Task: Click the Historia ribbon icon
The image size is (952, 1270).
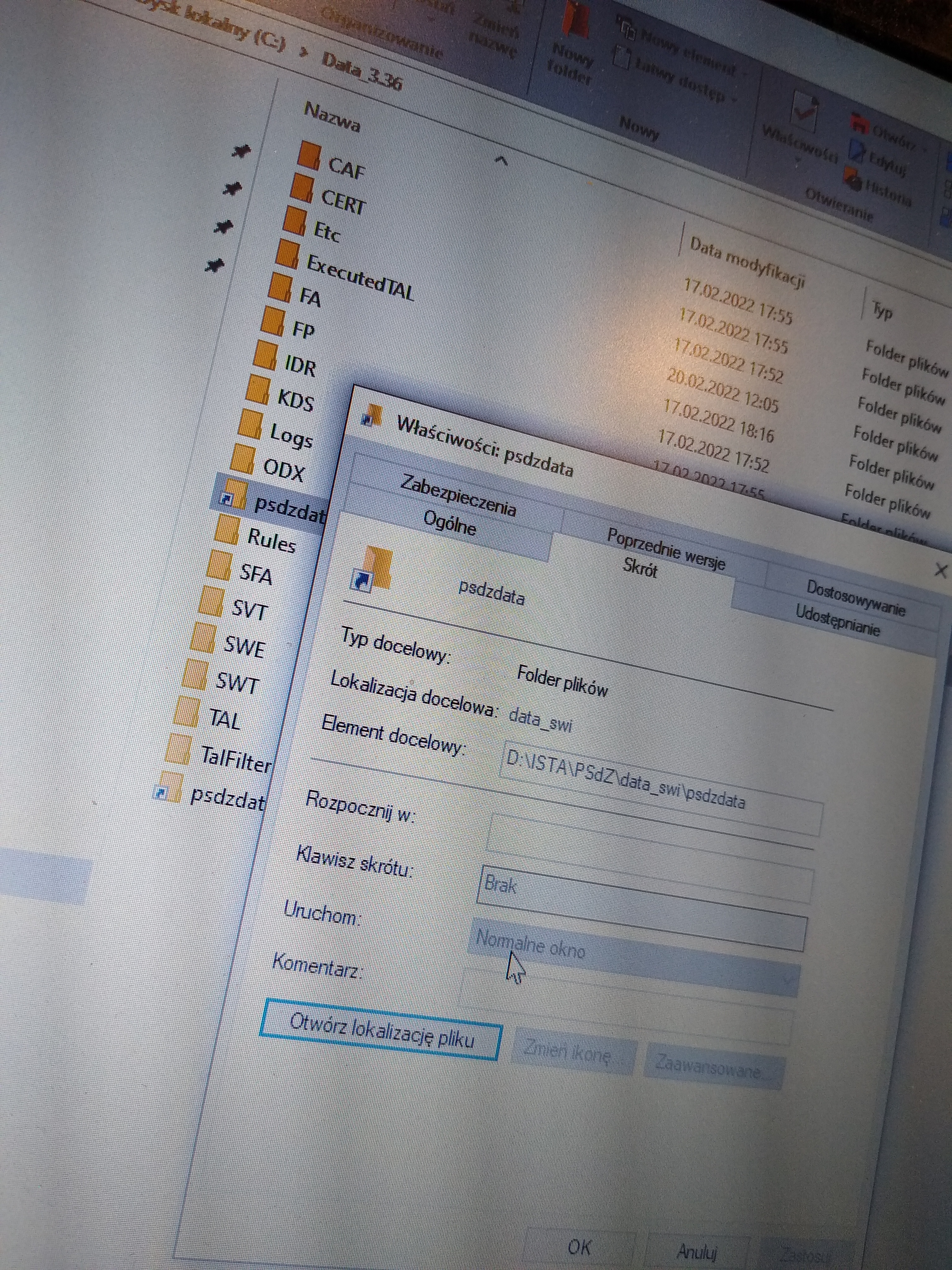Action: point(853,179)
